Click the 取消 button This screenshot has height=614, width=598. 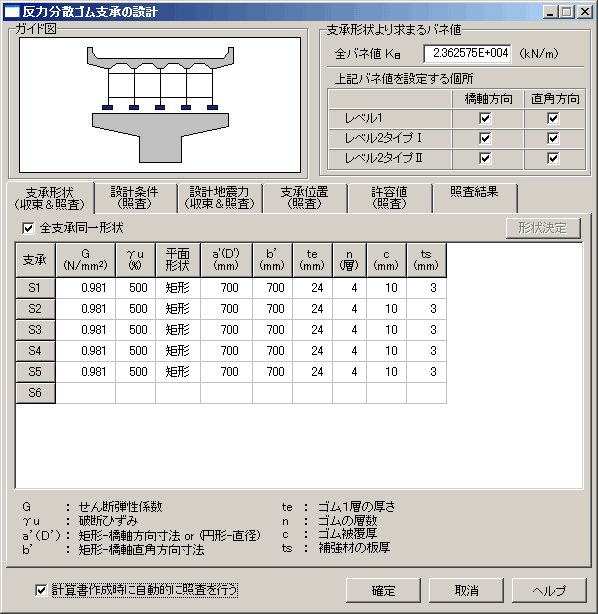click(466, 591)
